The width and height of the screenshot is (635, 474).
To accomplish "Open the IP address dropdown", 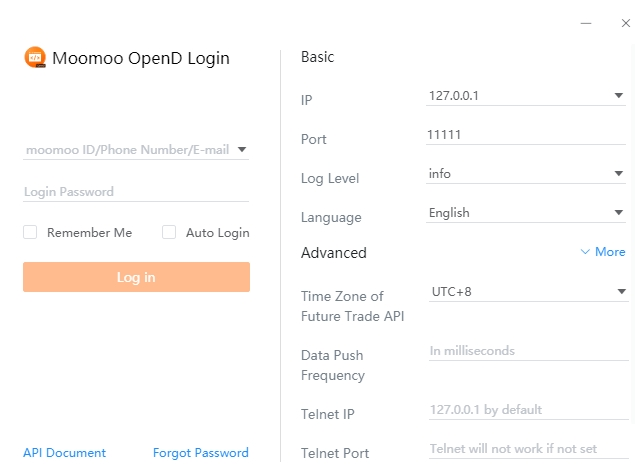I will [x=619, y=96].
